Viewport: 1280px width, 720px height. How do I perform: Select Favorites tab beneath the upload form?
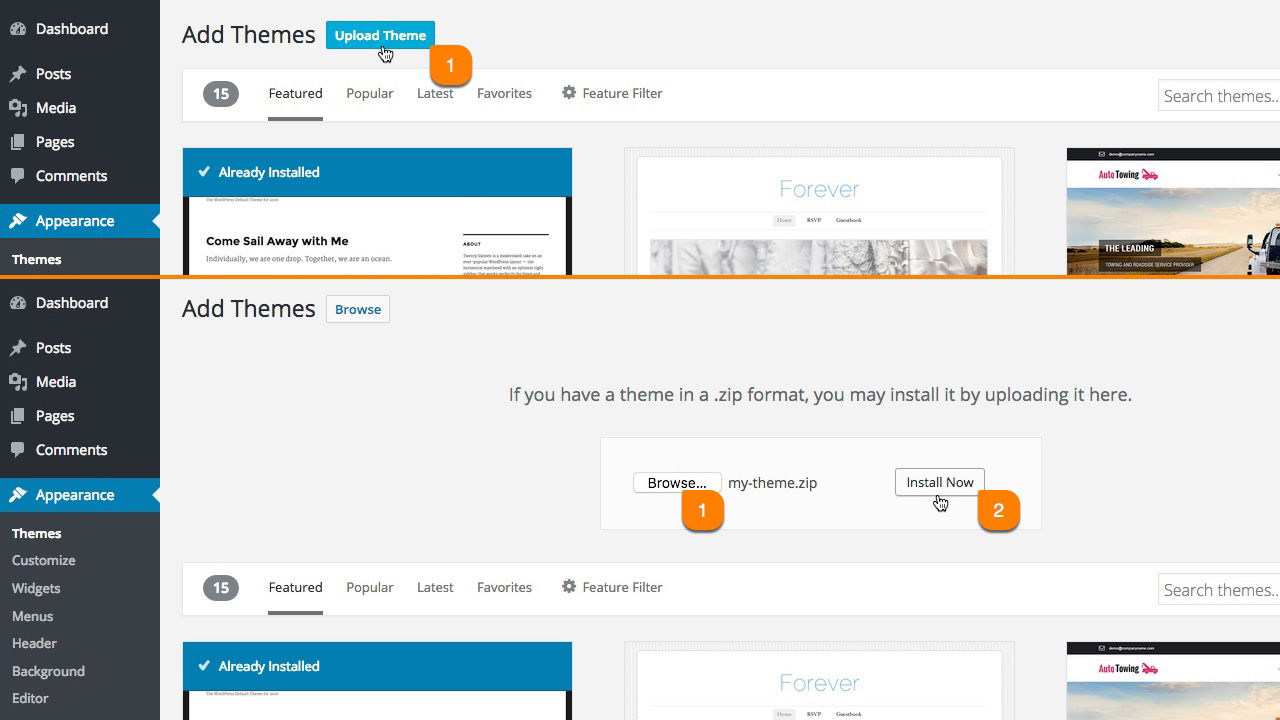click(504, 587)
